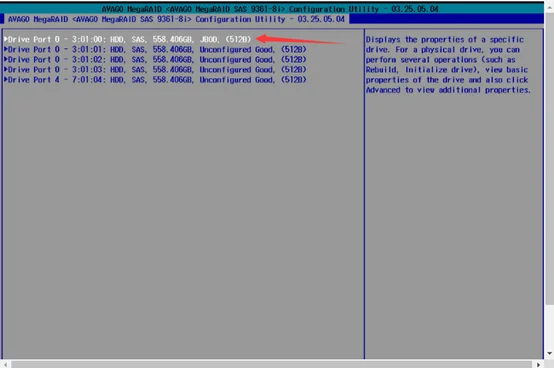Click the AVAGO MegaRAID Configuration Utility breadcrumb title

pos(176,19)
